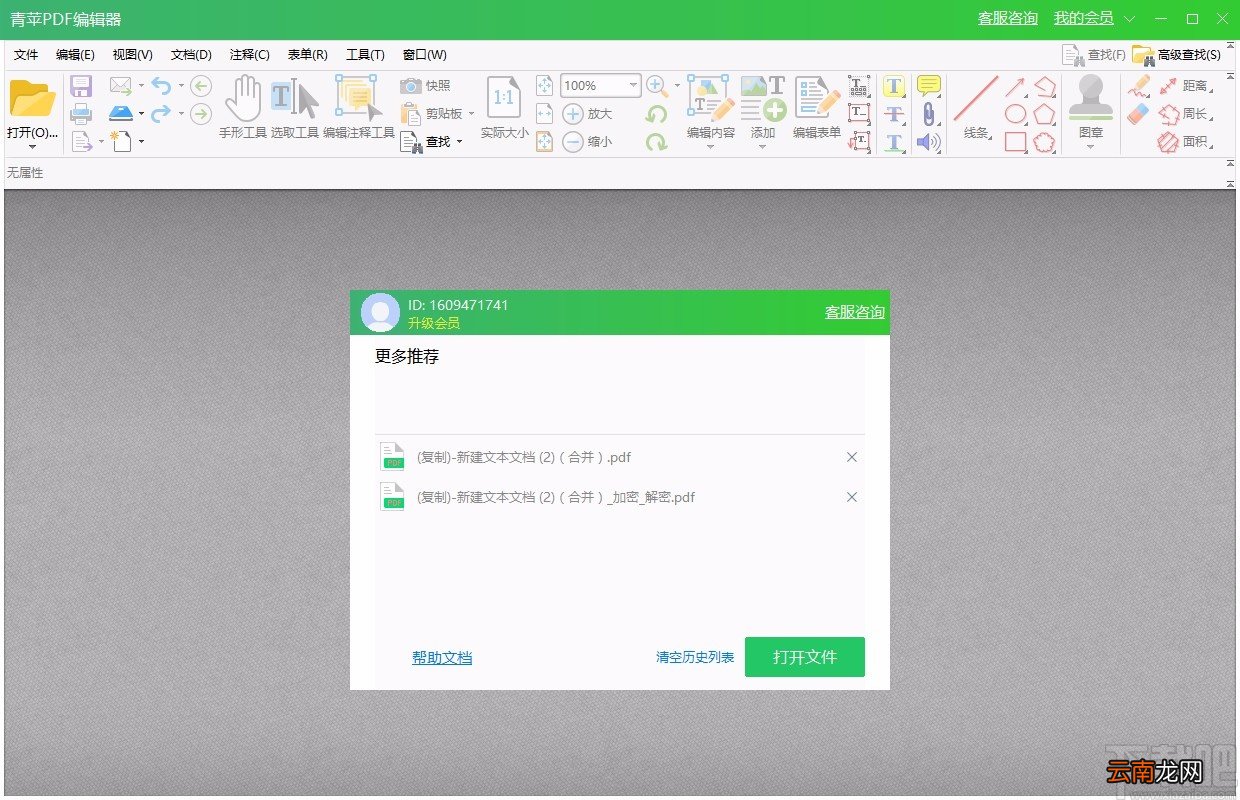Screen dimensions: 1240x800
Task: Click the green back navigation arrow
Action: pos(201,86)
